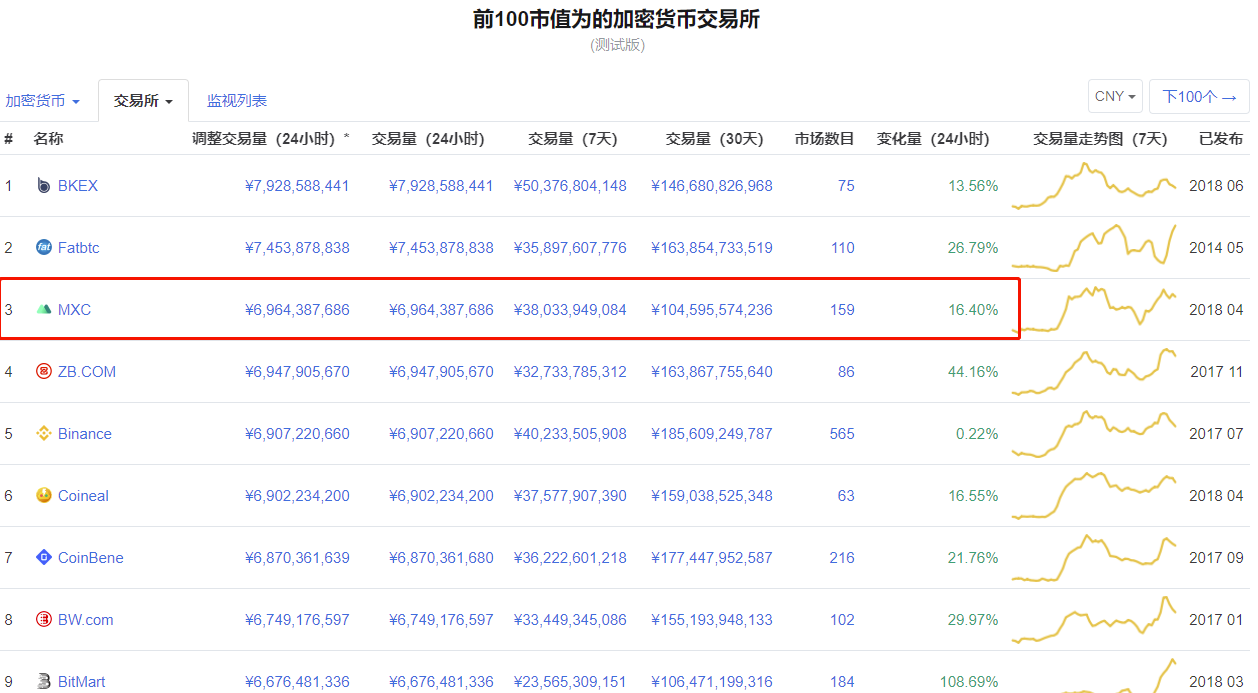Image resolution: width=1258 pixels, height=693 pixels.
Task: Click Binance market count 565
Action: [x=842, y=434]
